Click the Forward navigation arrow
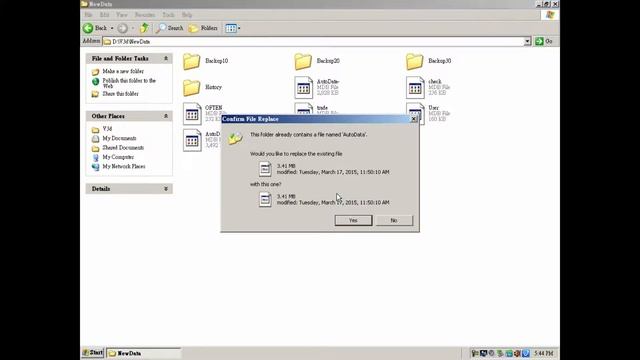 coord(122,28)
